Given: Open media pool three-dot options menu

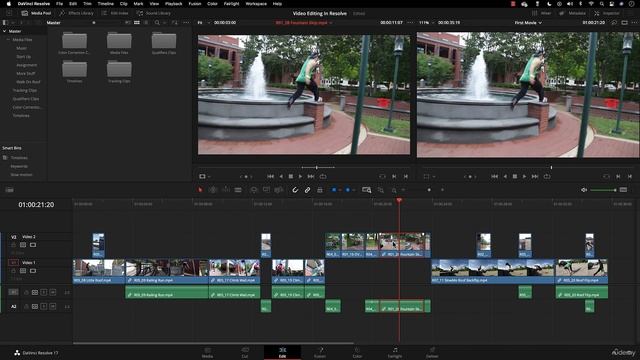Looking at the screenshot, I should [x=186, y=23].
